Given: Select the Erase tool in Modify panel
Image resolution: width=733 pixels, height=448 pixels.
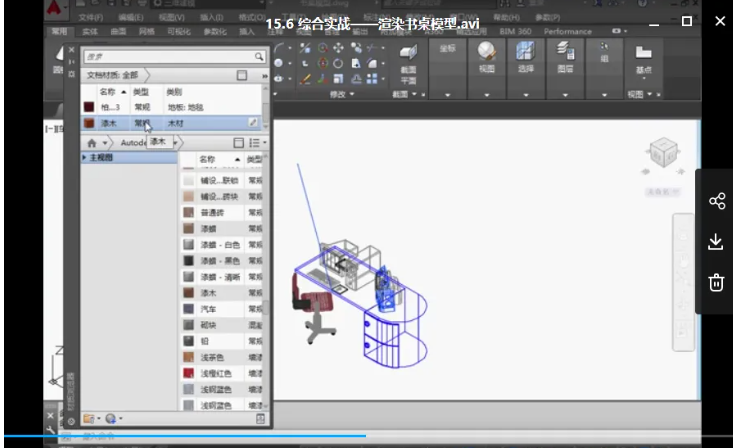Looking at the screenshot, I should click(305, 79).
